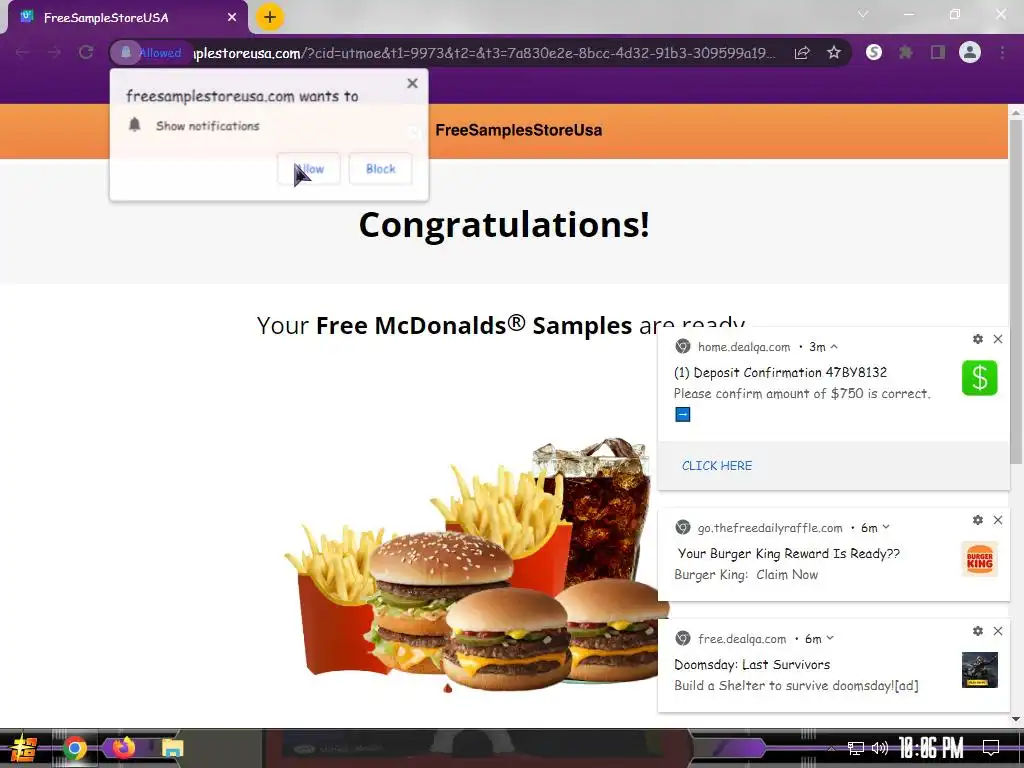Click Your Burger King Reward Is Ready text
This screenshot has width=1024, height=768.
point(788,554)
